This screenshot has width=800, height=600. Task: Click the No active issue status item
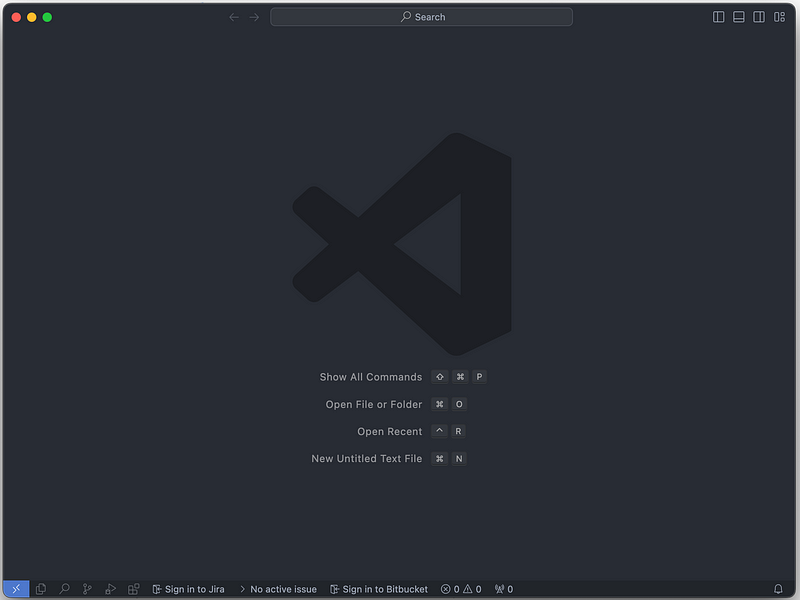coord(278,589)
